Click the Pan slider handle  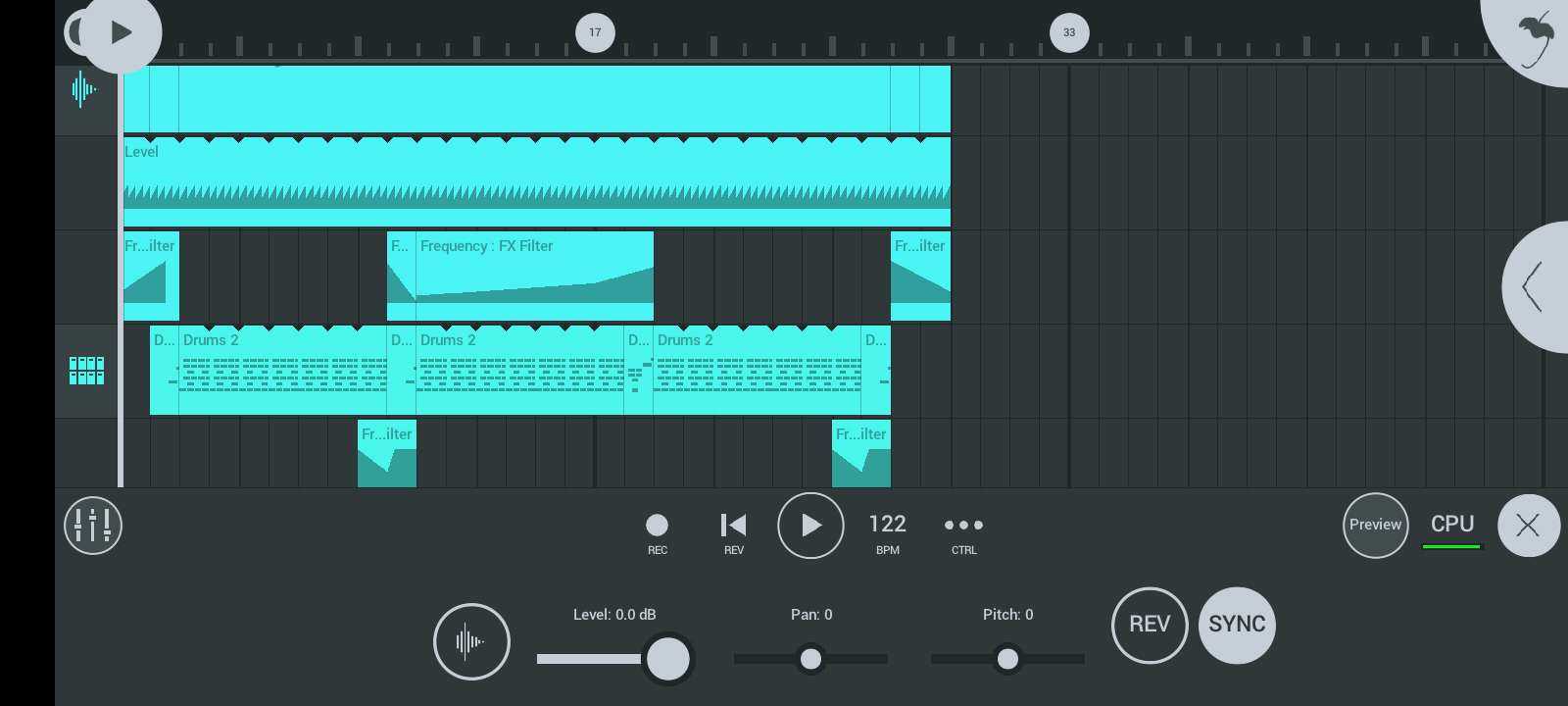pos(810,659)
